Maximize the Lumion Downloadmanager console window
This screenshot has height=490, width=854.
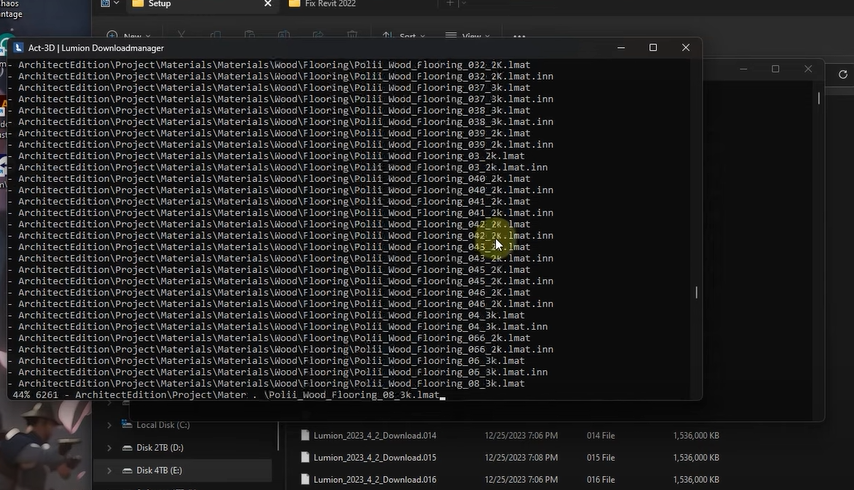coord(653,47)
